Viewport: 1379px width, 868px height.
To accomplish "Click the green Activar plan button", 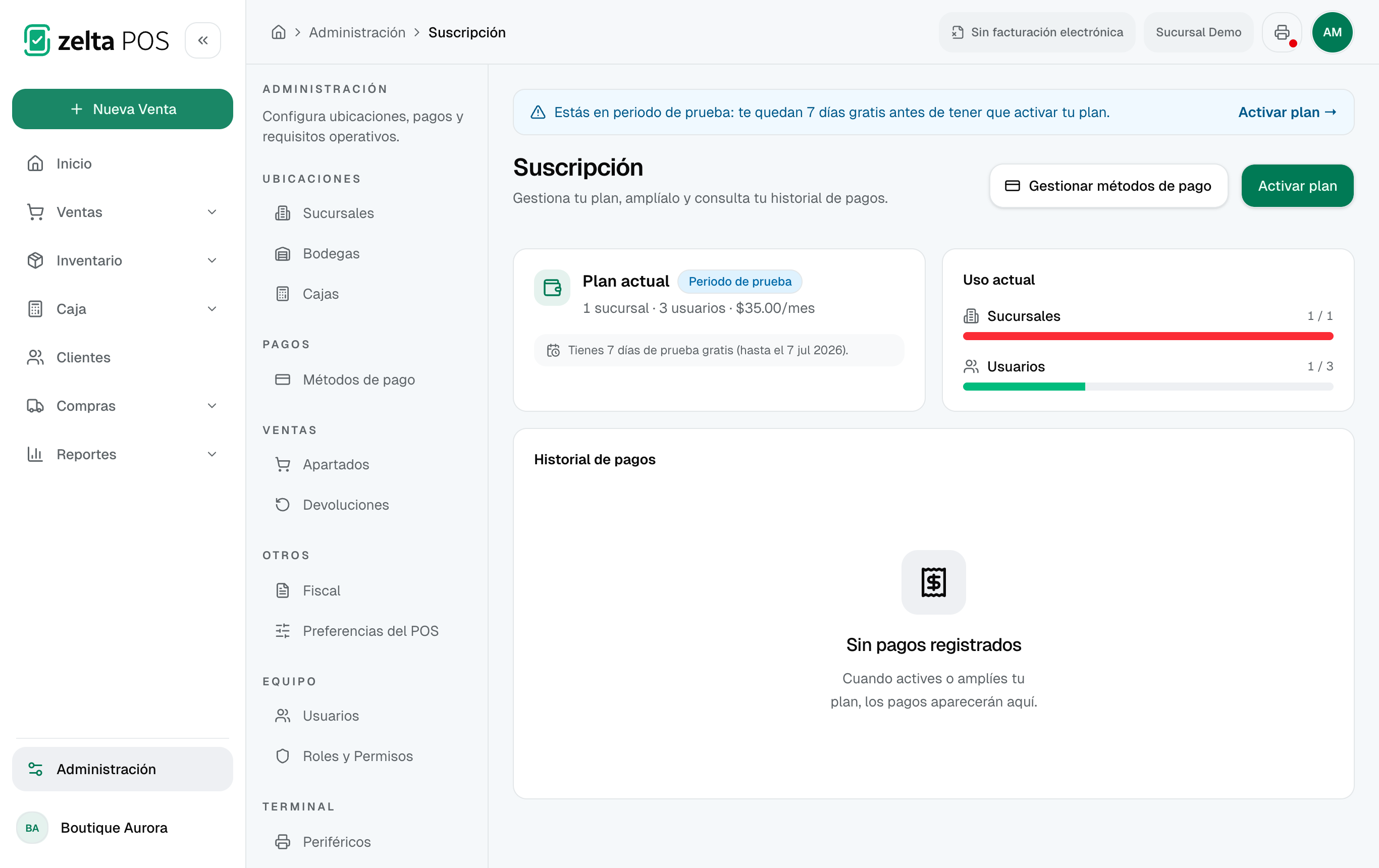I will 1297,186.
